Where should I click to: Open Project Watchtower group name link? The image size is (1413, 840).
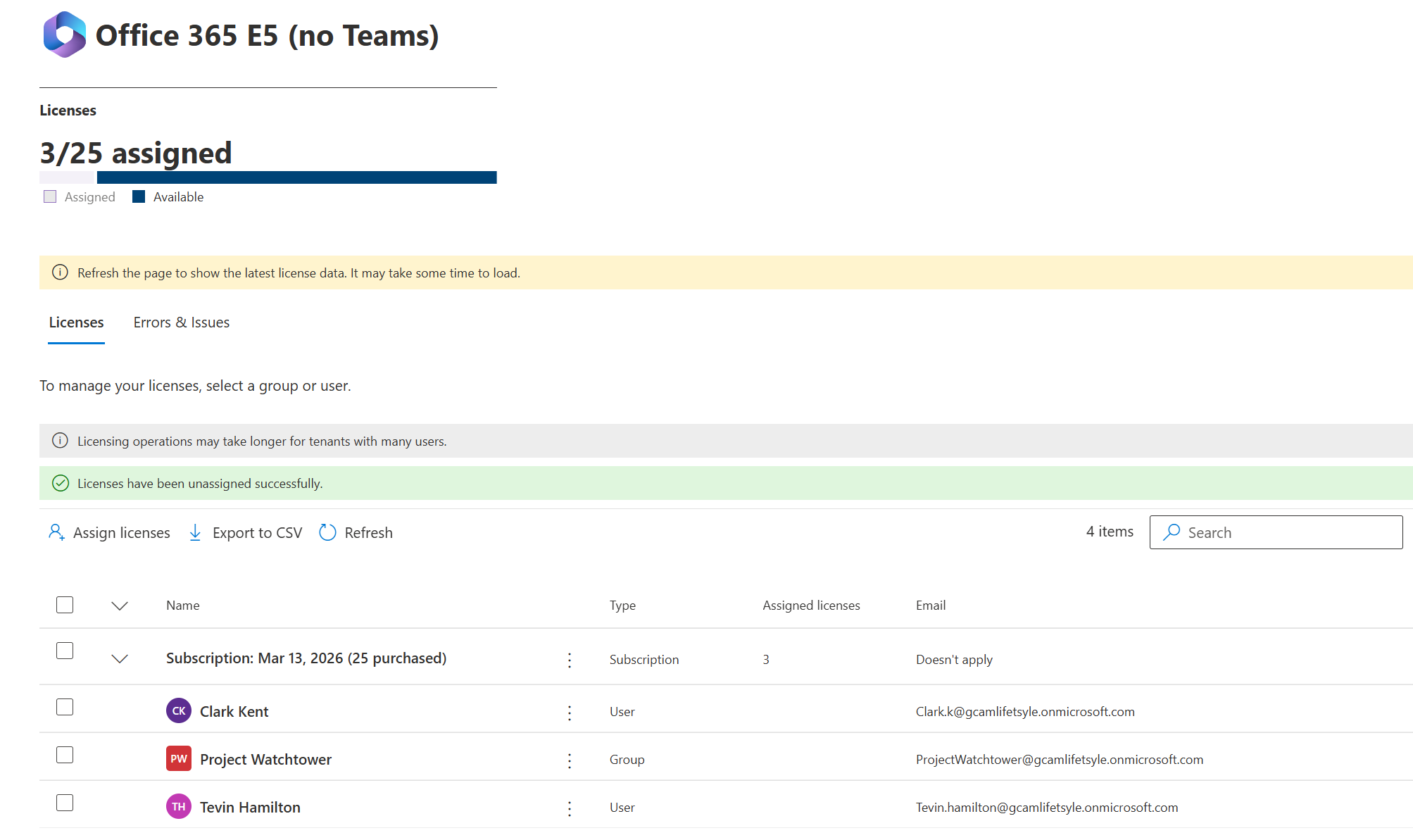click(265, 760)
